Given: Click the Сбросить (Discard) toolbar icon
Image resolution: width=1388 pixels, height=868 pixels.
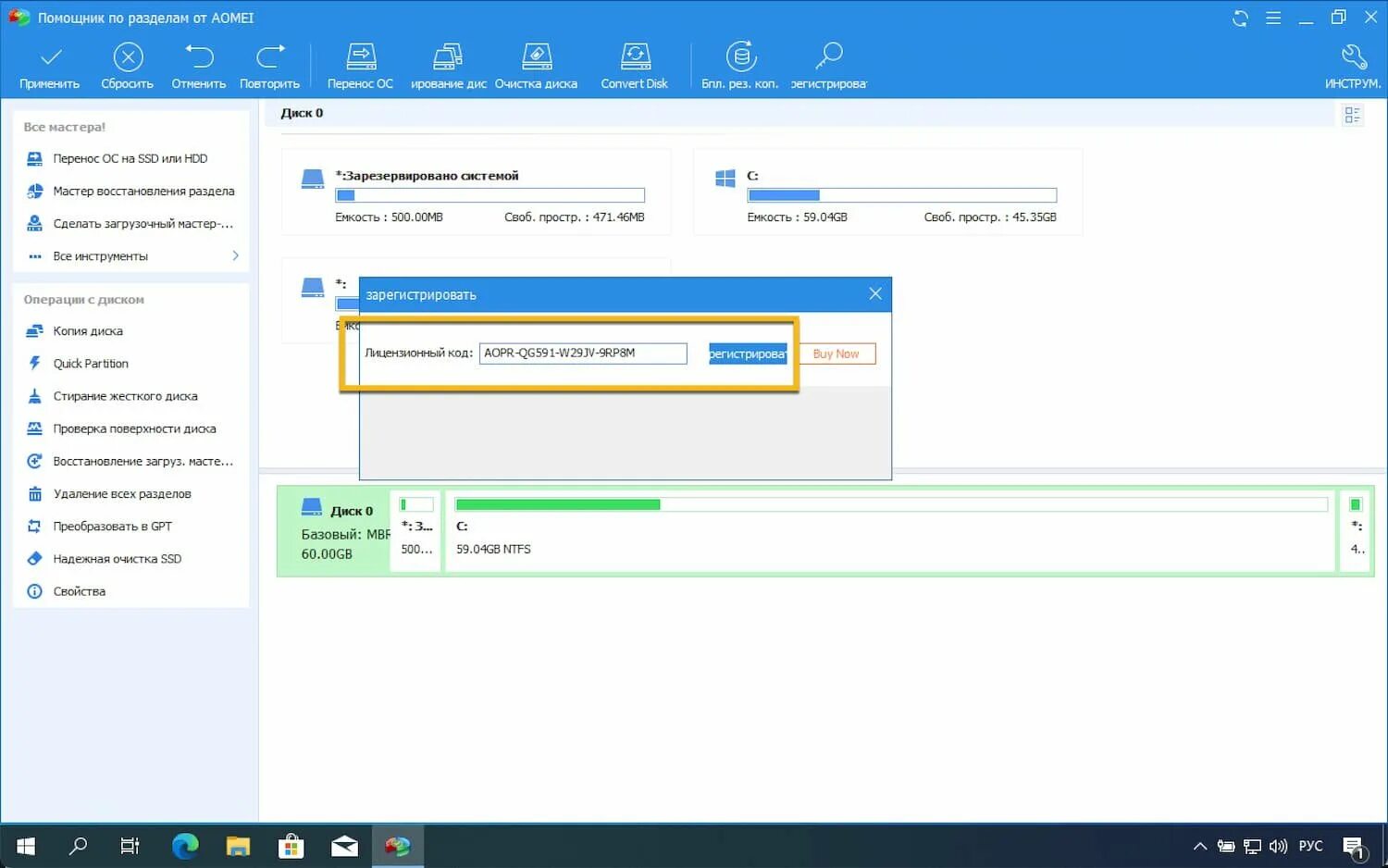Looking at the screenshot, I should (128, 67).
